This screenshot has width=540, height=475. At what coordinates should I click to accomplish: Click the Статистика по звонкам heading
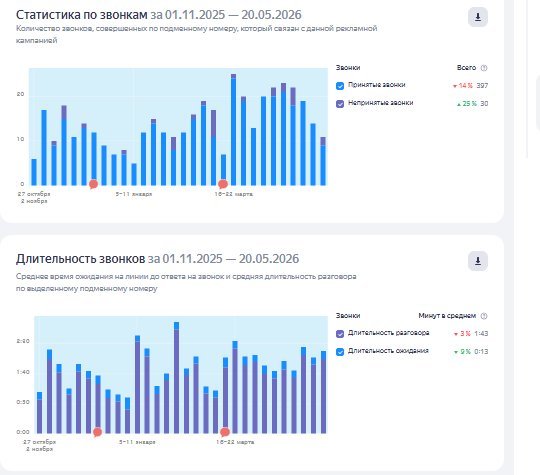[x=82, y=15]
